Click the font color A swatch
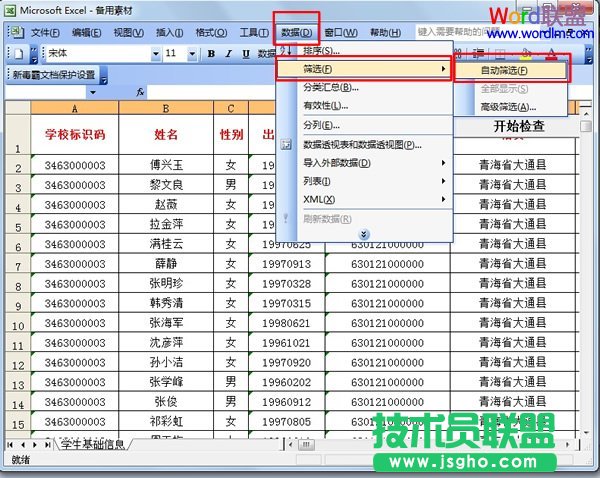Viewport: 600px width, 478px height. pyautogui.click(x=552, y=55)
